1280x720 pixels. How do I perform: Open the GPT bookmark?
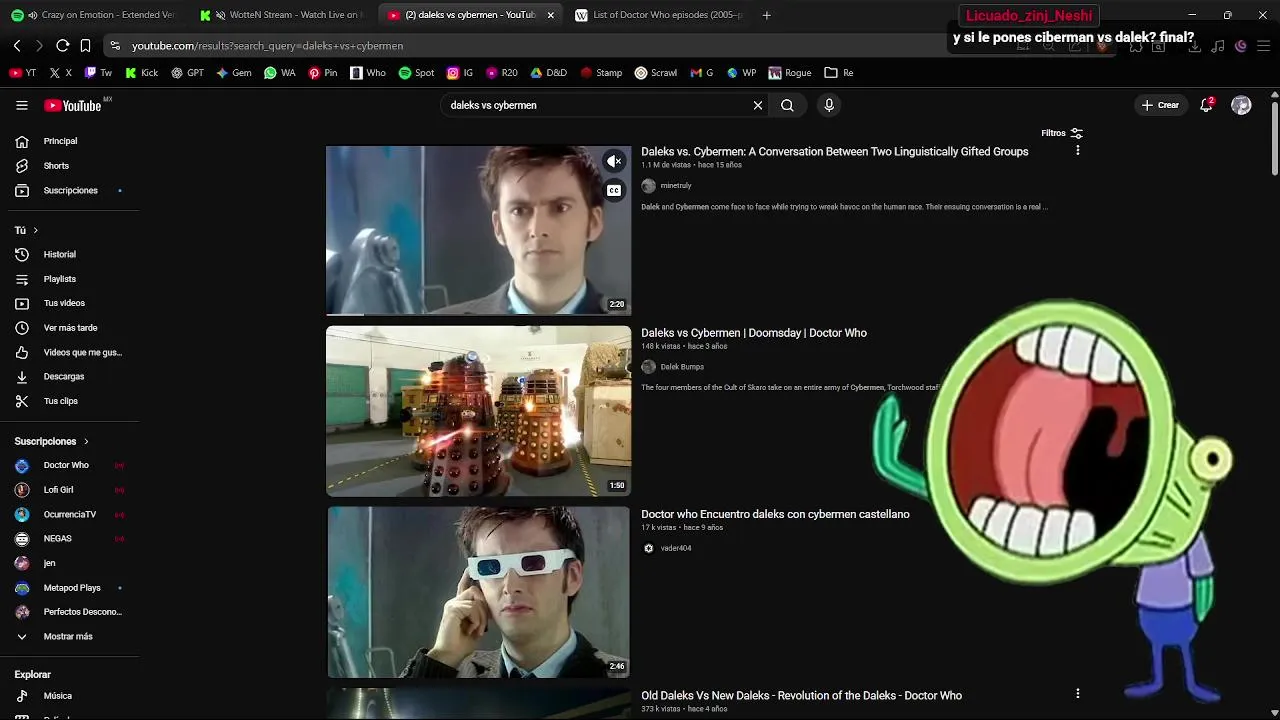click(187, 73)
